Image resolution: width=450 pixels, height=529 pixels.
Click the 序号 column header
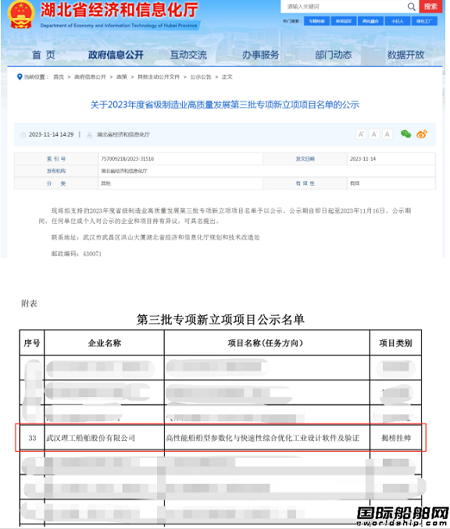[x=32, y=343]
